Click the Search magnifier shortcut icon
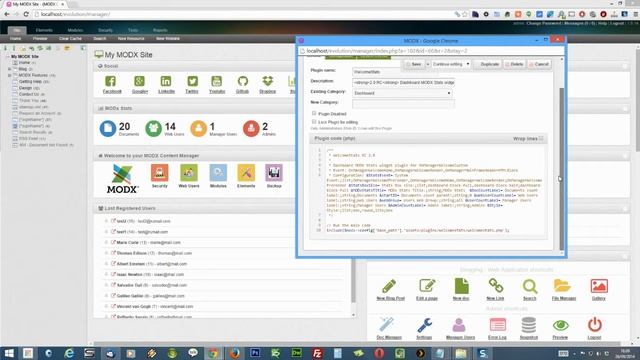The width and height of the screenshot is (640, 360). (x=530, y=286)
